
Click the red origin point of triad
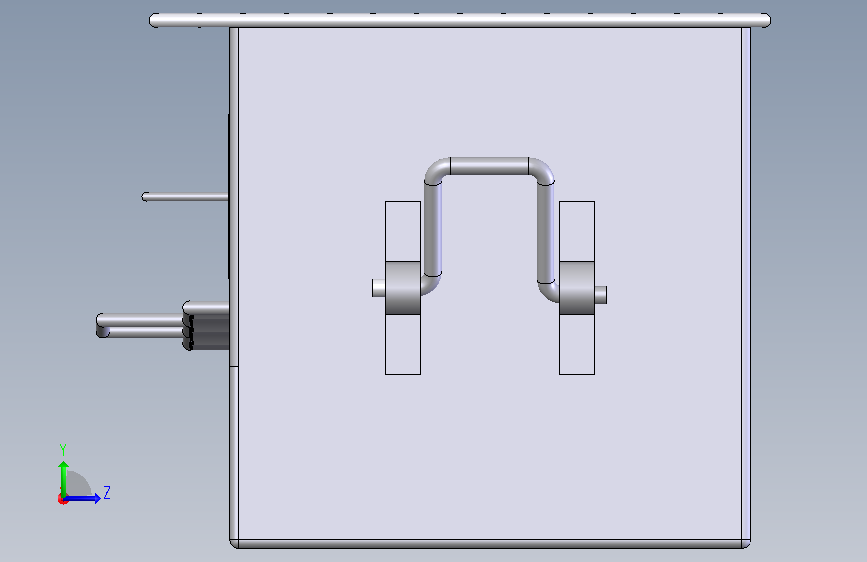[x=62, y=499]
